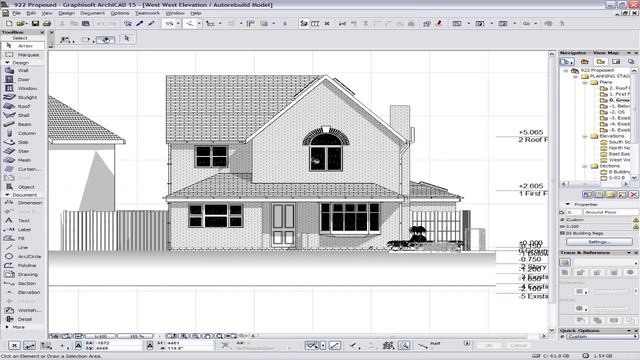Select the Text tool
The width and height of the screenshot is (640, 360).
22,220
